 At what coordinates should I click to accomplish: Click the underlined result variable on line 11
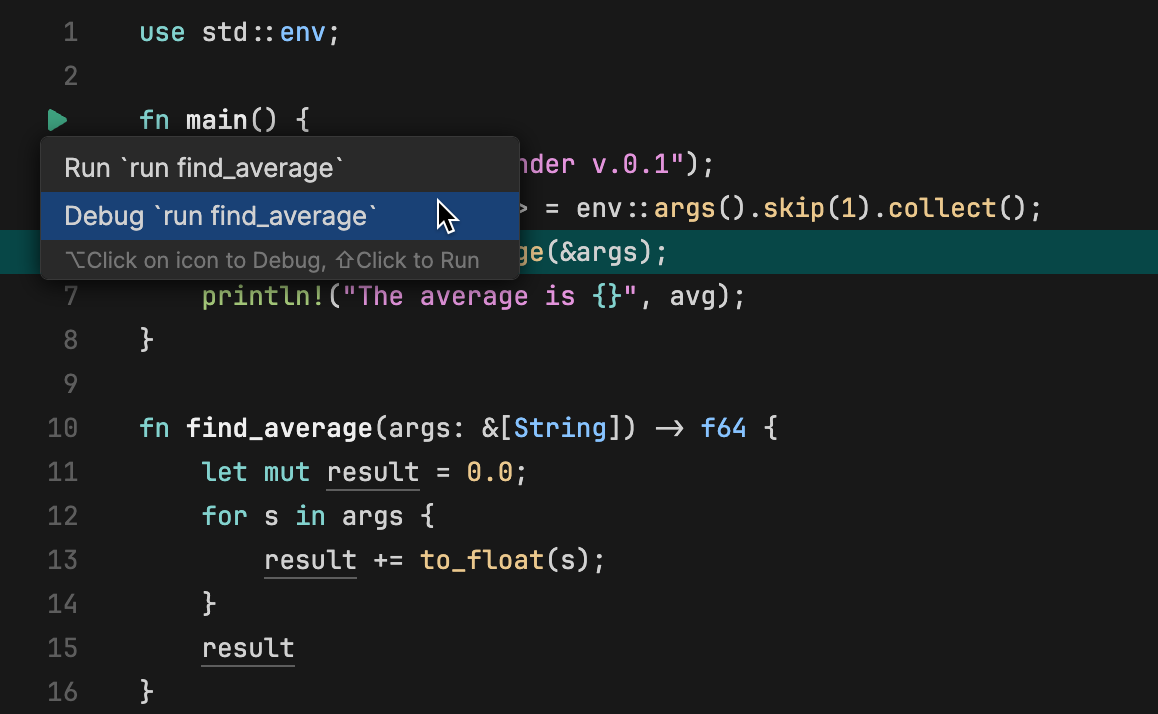coord(372,472)
